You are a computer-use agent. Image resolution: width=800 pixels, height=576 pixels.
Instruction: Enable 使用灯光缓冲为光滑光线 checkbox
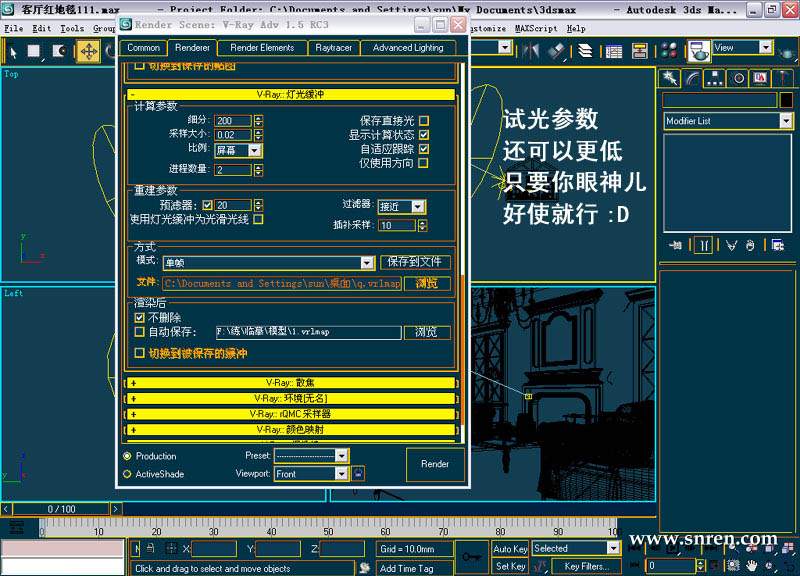pos(258,219)
